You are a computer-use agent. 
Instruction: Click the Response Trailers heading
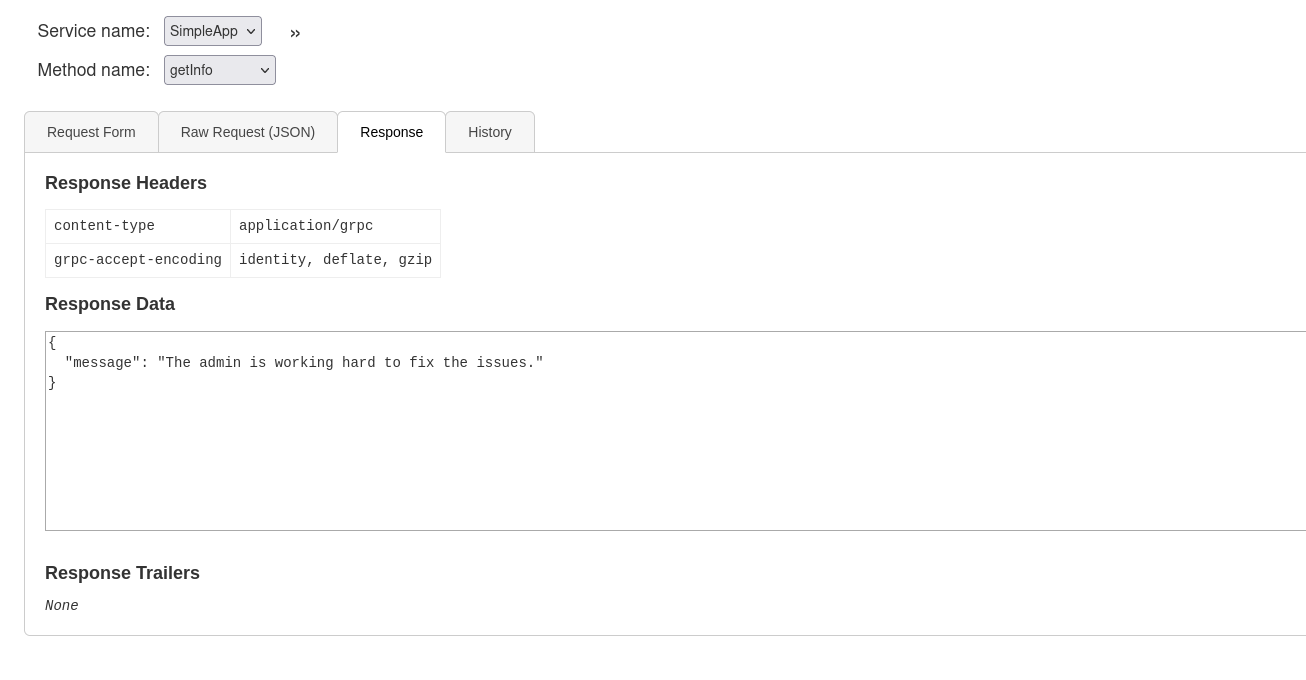tap(122, 573)
